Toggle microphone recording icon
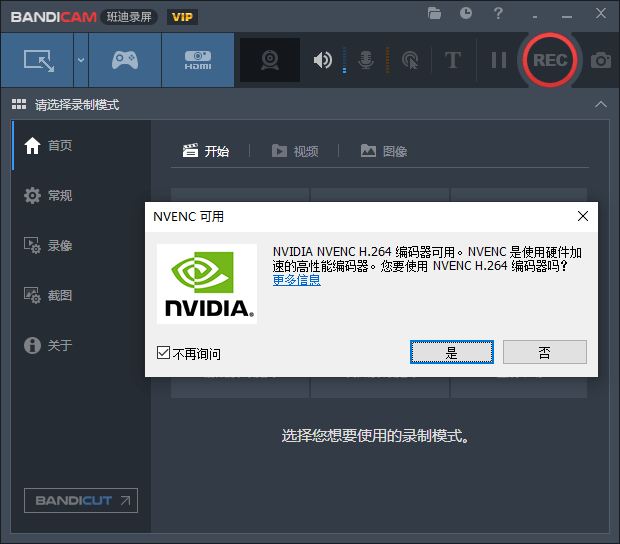 (366, 60)
